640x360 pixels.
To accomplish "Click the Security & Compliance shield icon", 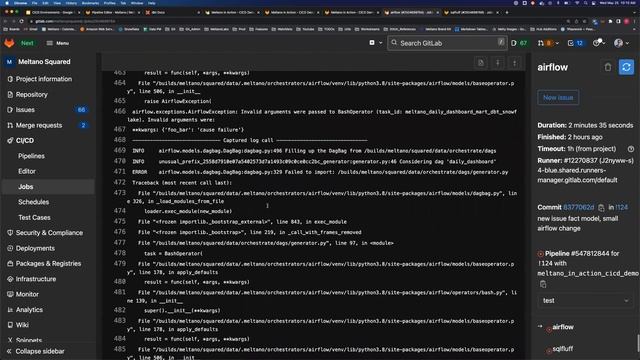I will click(x=10, y=233).
